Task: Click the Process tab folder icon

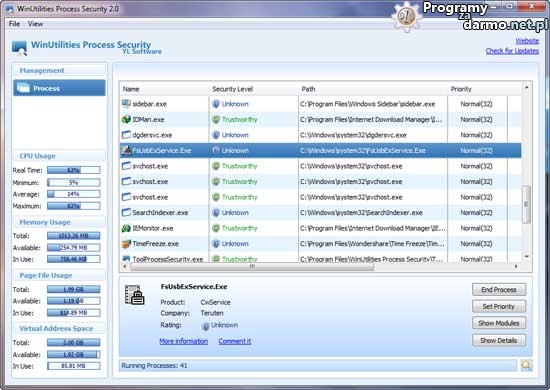Action: (23, 88)
